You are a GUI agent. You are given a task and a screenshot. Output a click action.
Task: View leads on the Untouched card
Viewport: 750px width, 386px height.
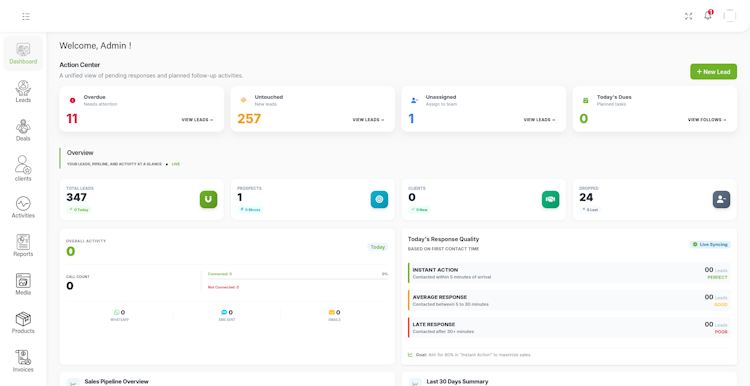[368, 120]
